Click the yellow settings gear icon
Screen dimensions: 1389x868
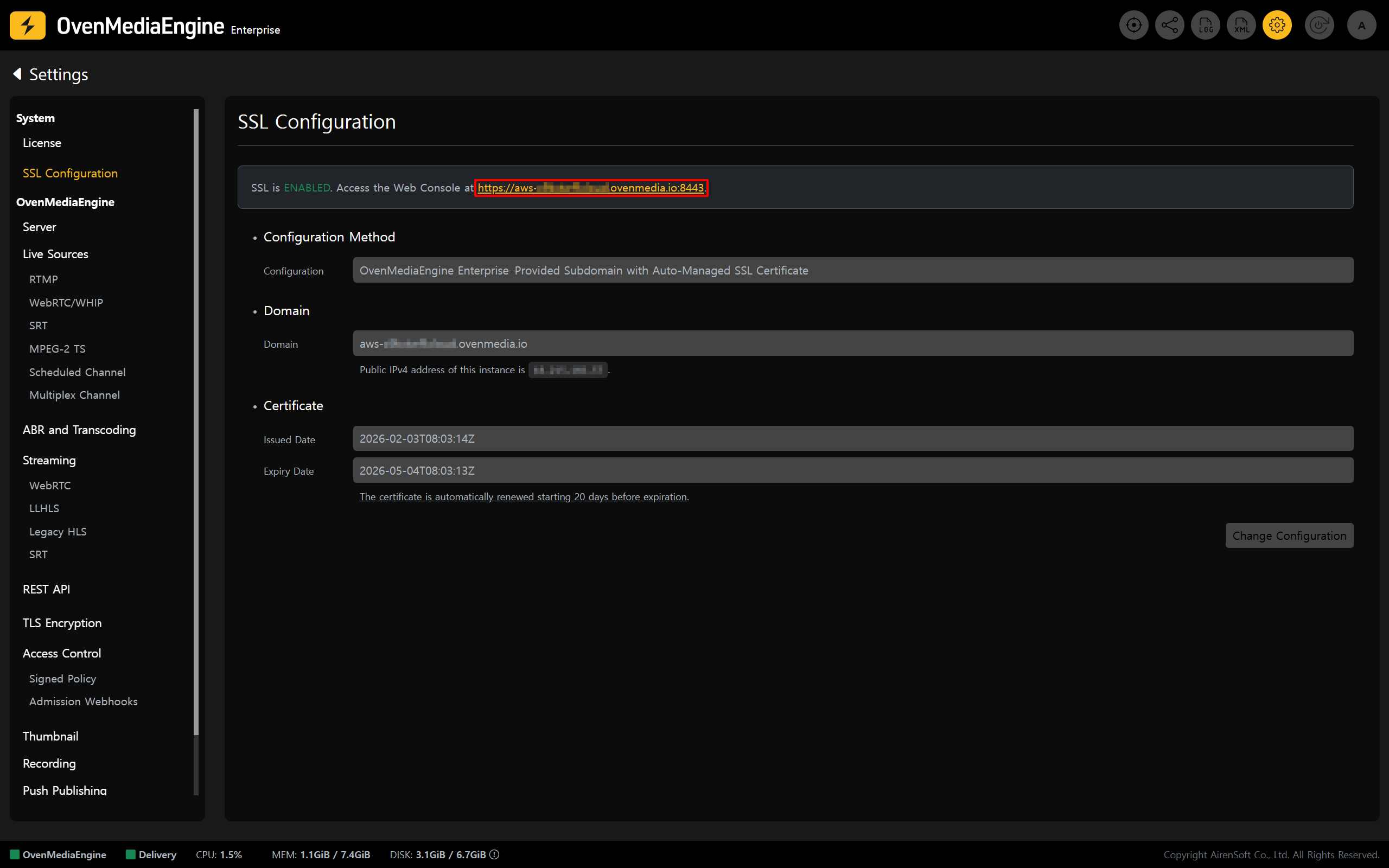1277,25
